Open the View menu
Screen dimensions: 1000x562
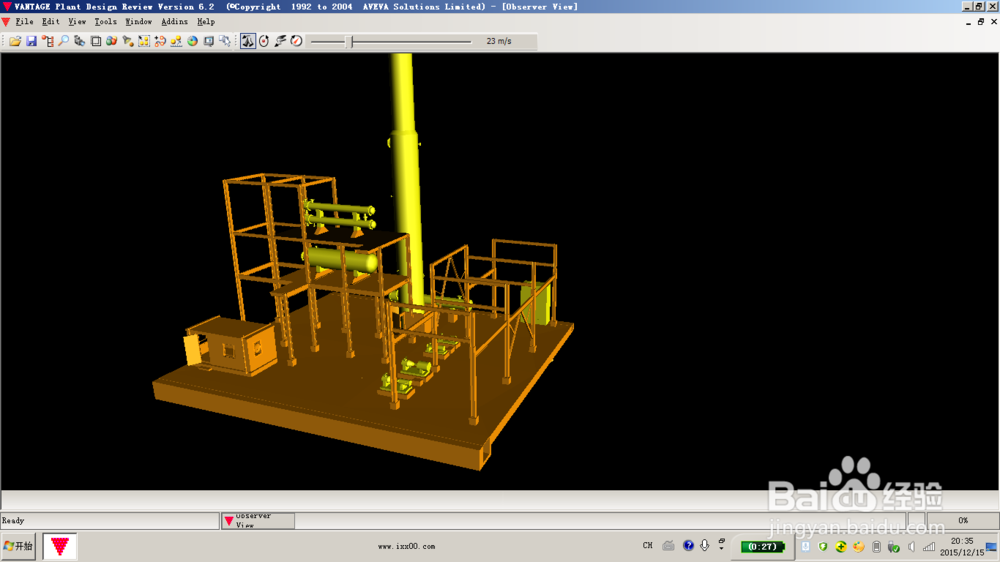point(77,22)
